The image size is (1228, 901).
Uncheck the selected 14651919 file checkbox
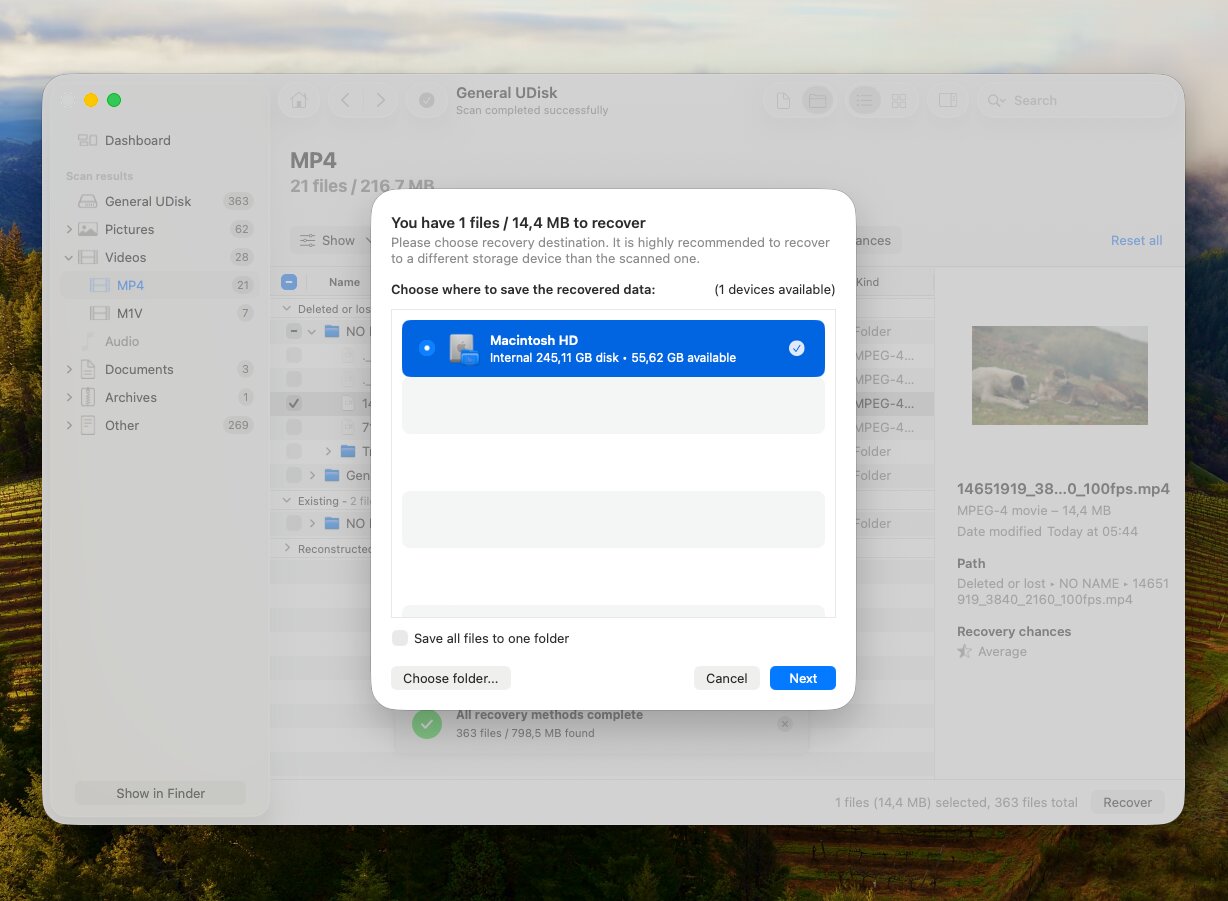[294, 403]
